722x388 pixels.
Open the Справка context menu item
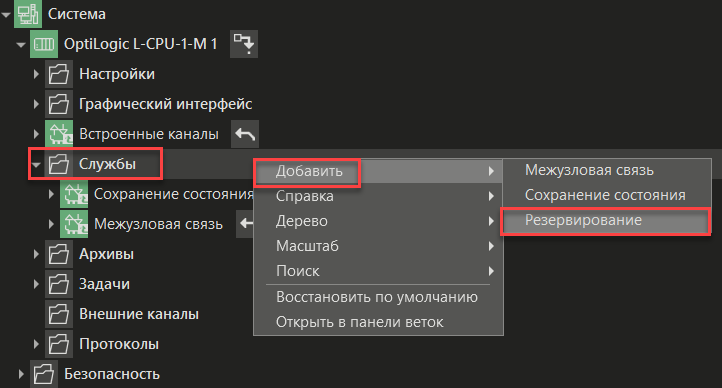coord(378,196)
